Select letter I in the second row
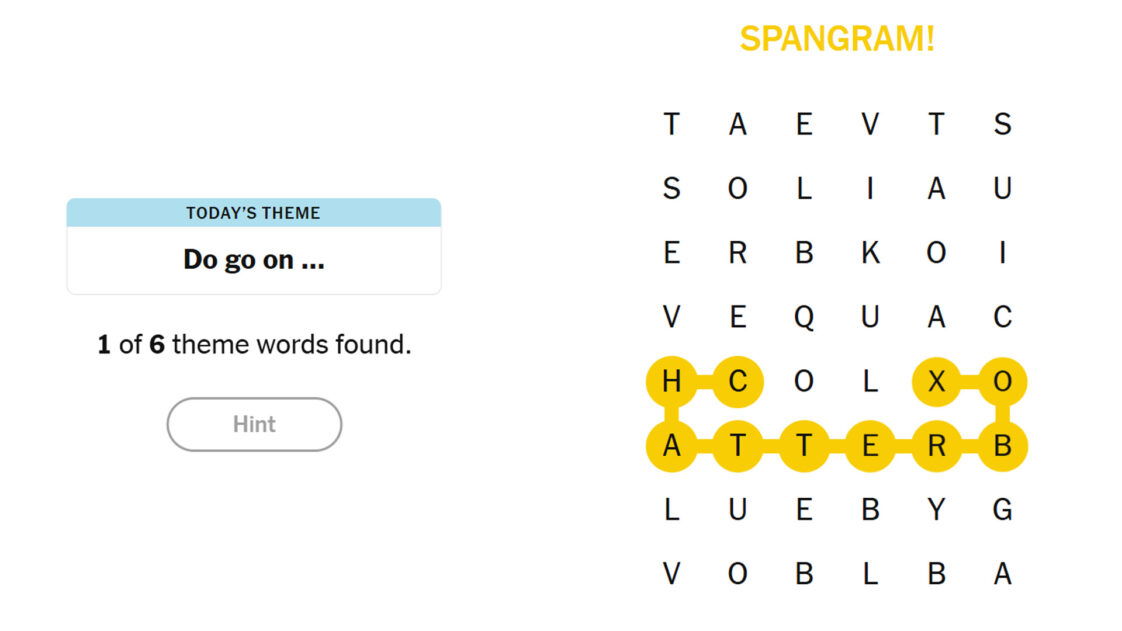 pos(870,188)
